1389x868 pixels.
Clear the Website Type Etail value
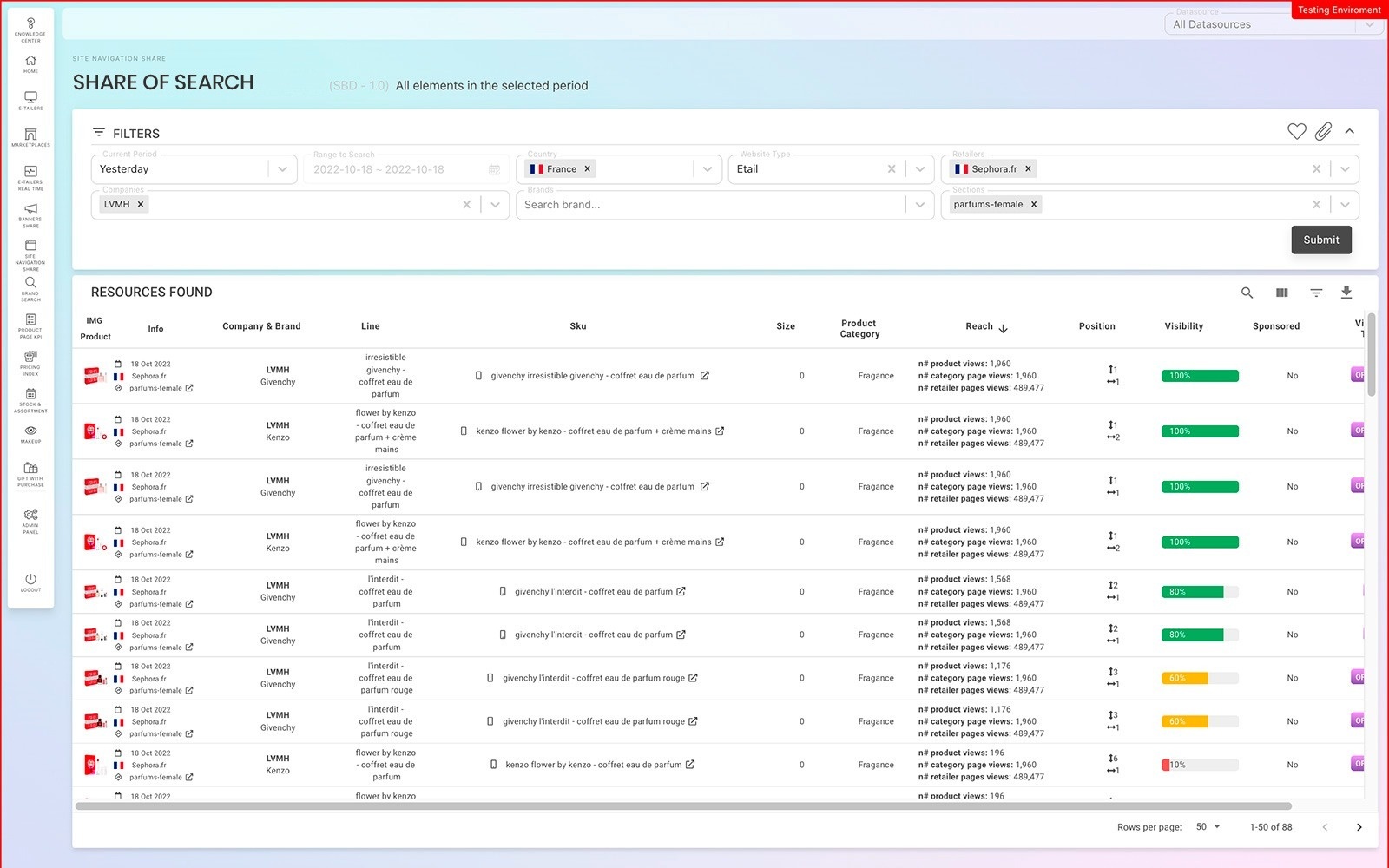coord(892,169)
